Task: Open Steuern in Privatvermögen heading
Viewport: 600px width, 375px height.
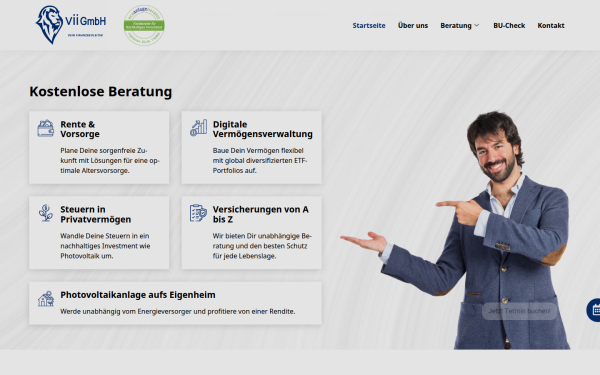Action: coord(96,214)
